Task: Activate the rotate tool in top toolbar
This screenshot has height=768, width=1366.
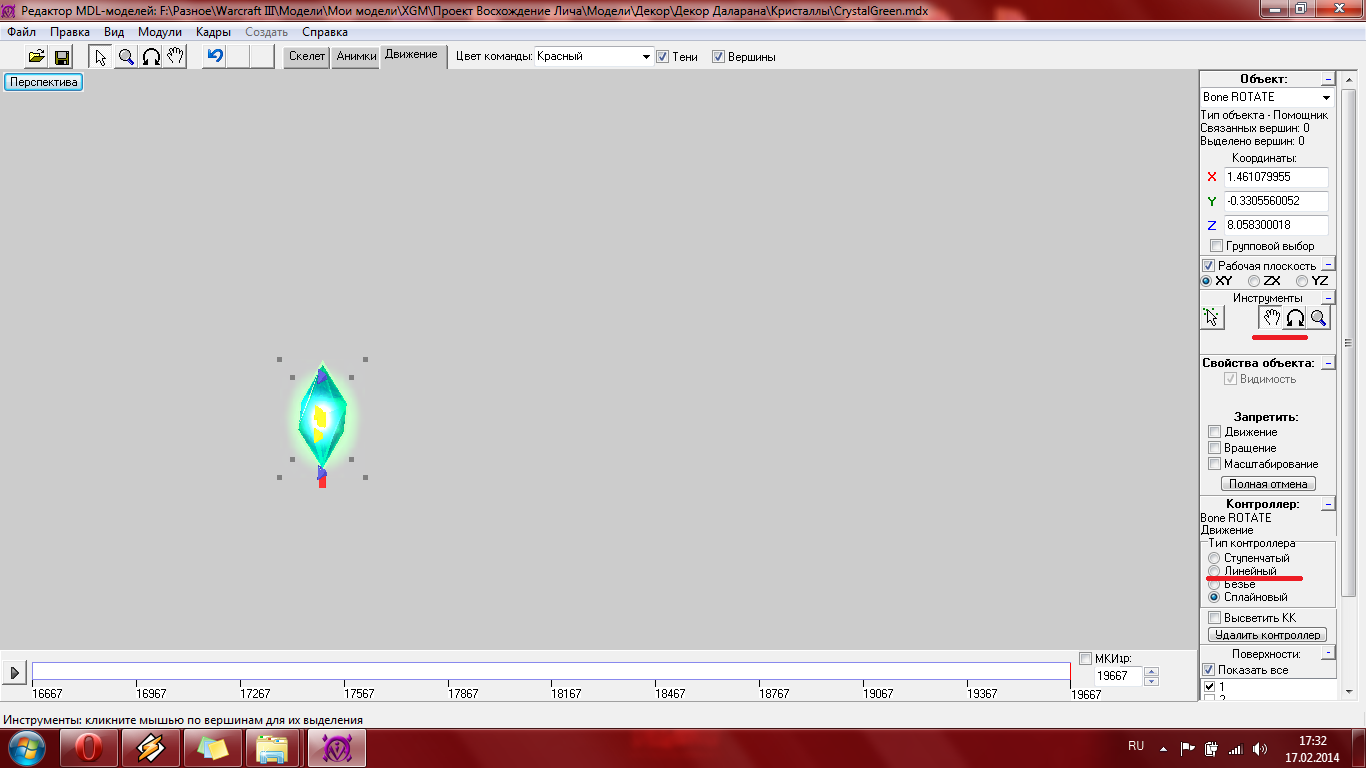Action: point(151,57)
